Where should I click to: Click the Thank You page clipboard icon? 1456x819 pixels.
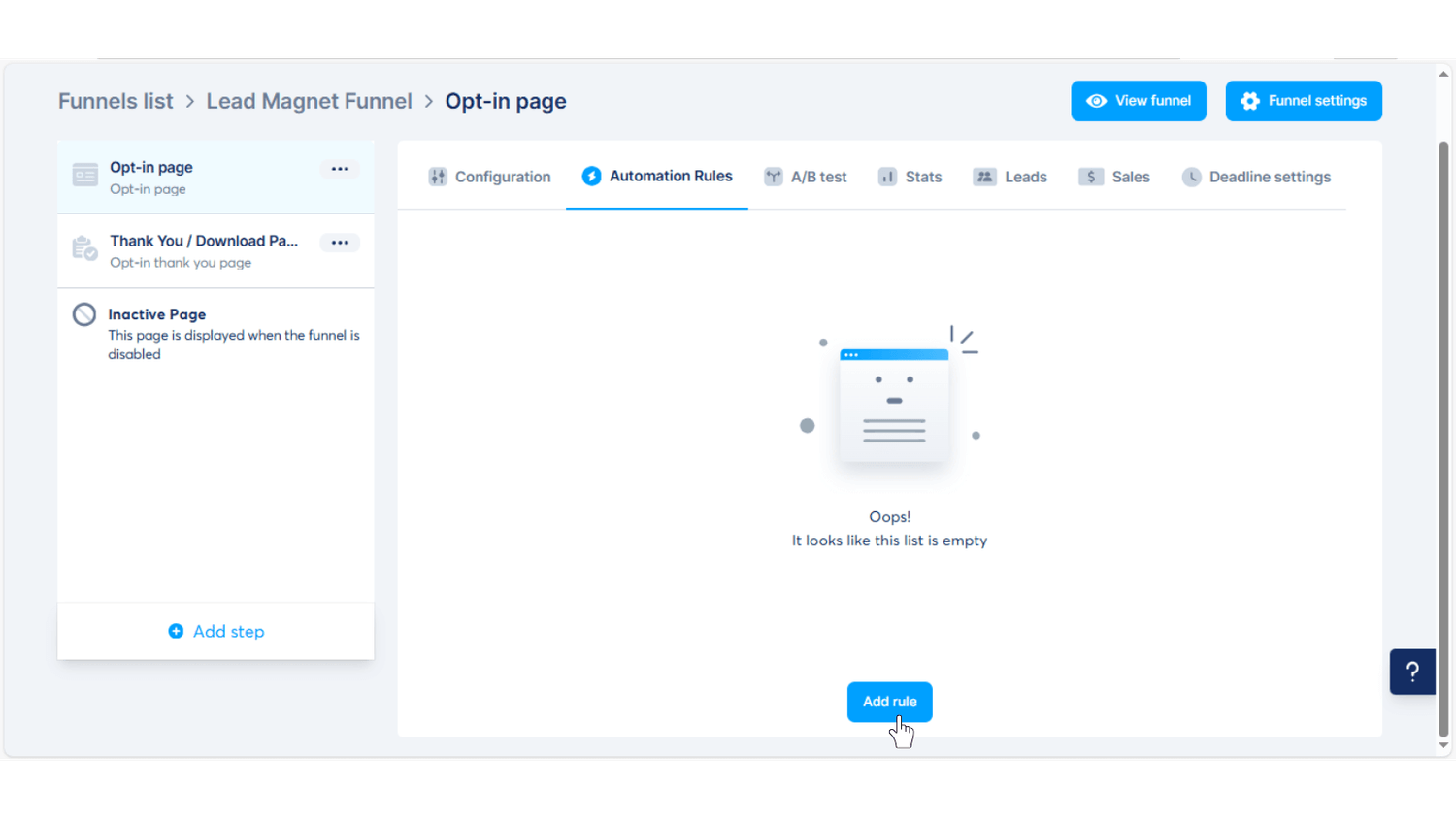pos(85,248)
